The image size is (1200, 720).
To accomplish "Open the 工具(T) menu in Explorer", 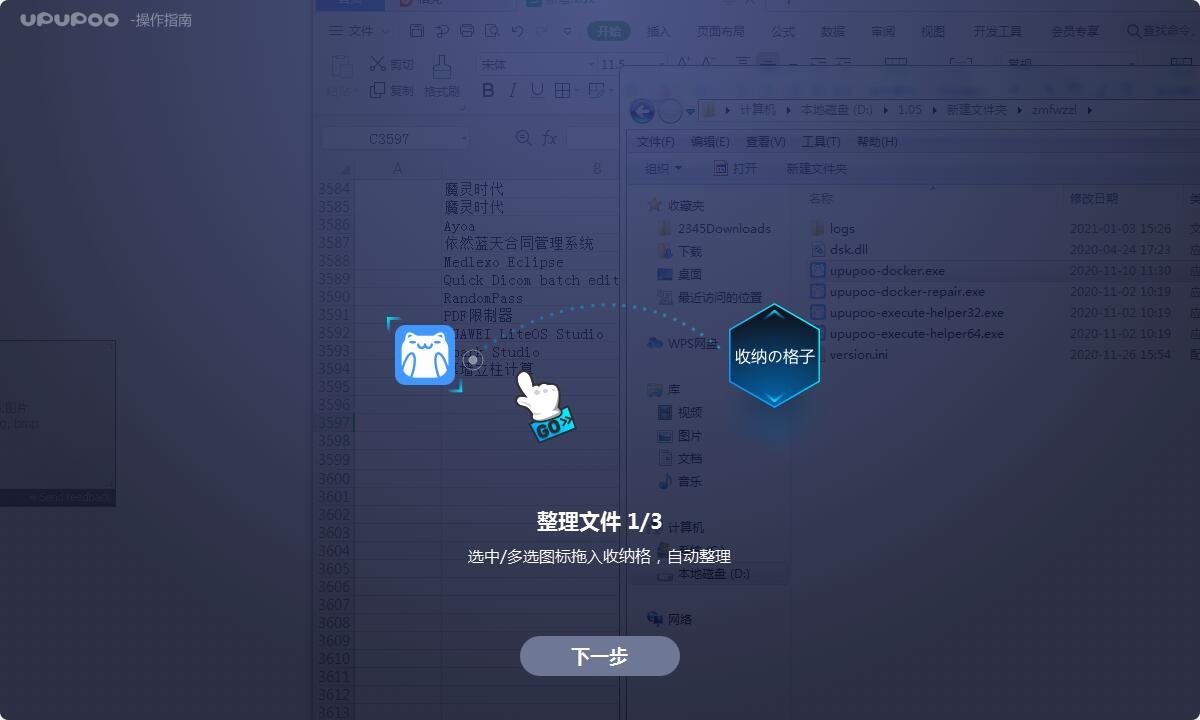I will (x=821, y=141).
